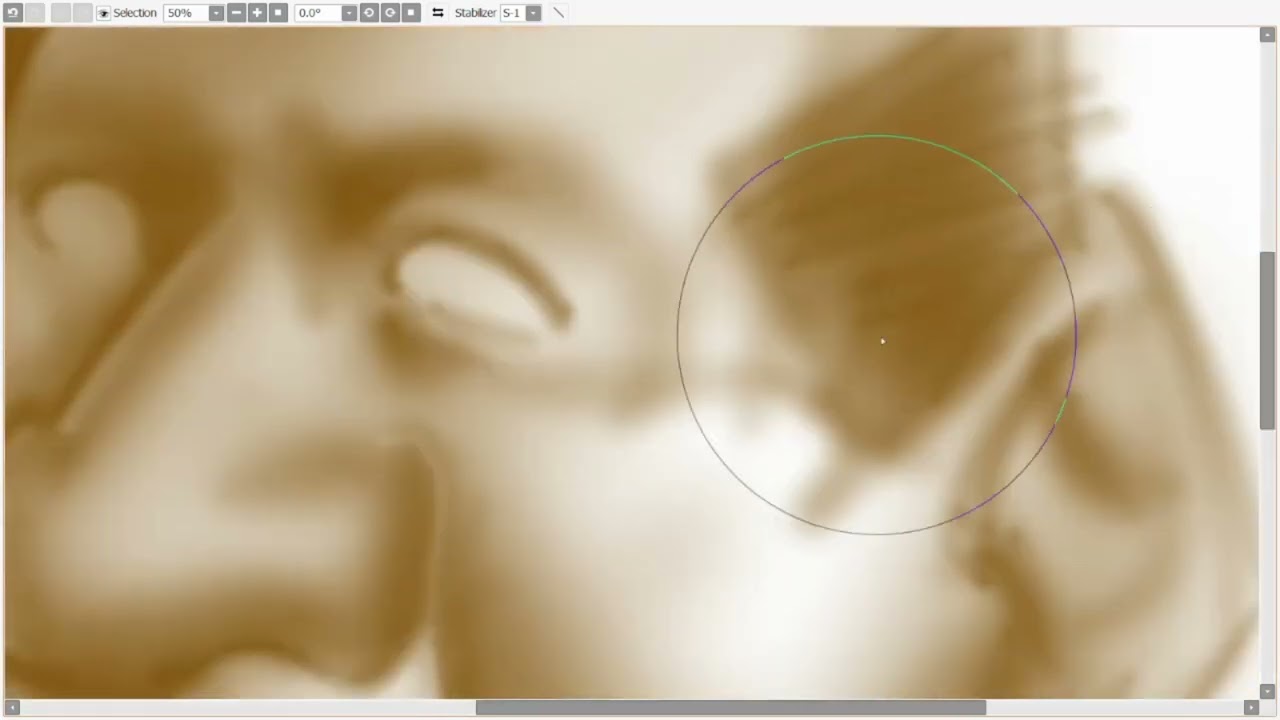Flip canvas horizontally with arrows icon
This screenshot has height=720, width=1280.
[x=438, y=13]
